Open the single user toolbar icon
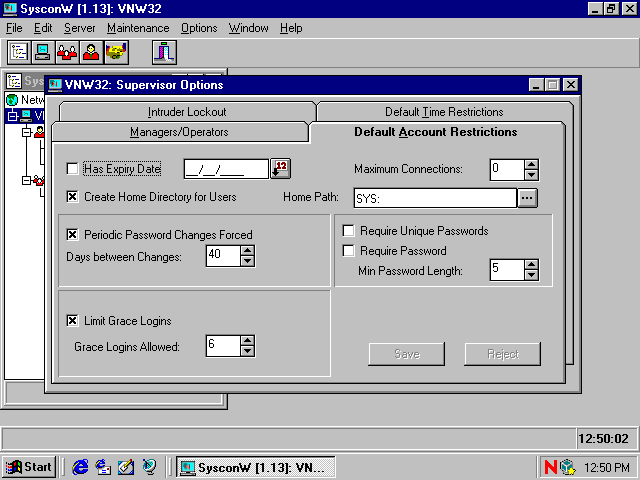640x480 pixels. [91, 52]
